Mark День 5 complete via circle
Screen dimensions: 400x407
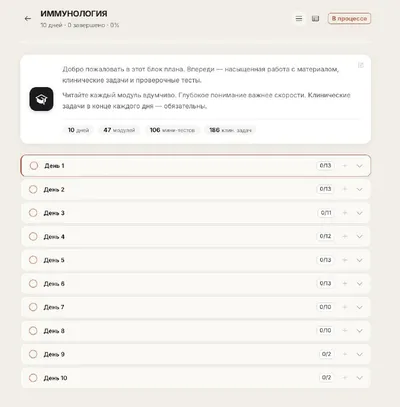33,260
